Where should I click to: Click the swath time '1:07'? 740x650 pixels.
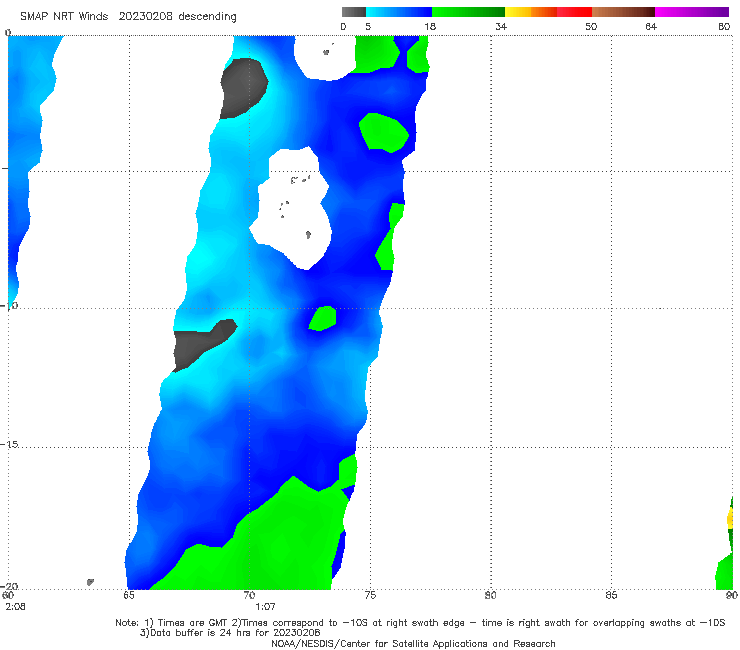tap(265, 607)
